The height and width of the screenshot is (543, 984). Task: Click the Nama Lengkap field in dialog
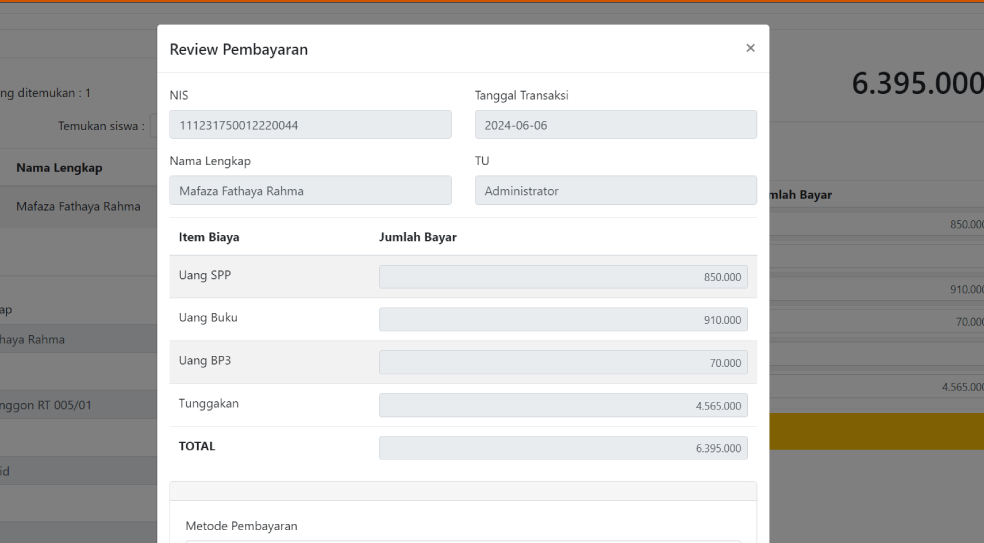[310, 191]
